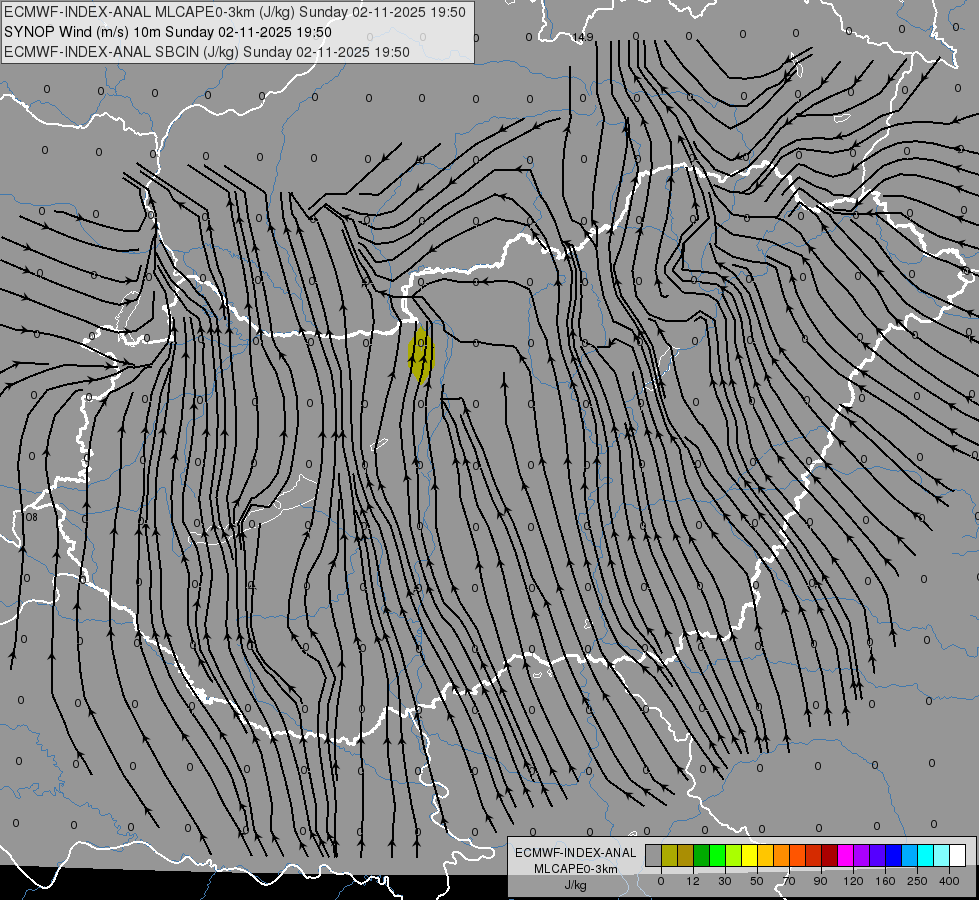
Task: Click the dark red legend swatch after 90
Action: [830, 856]
